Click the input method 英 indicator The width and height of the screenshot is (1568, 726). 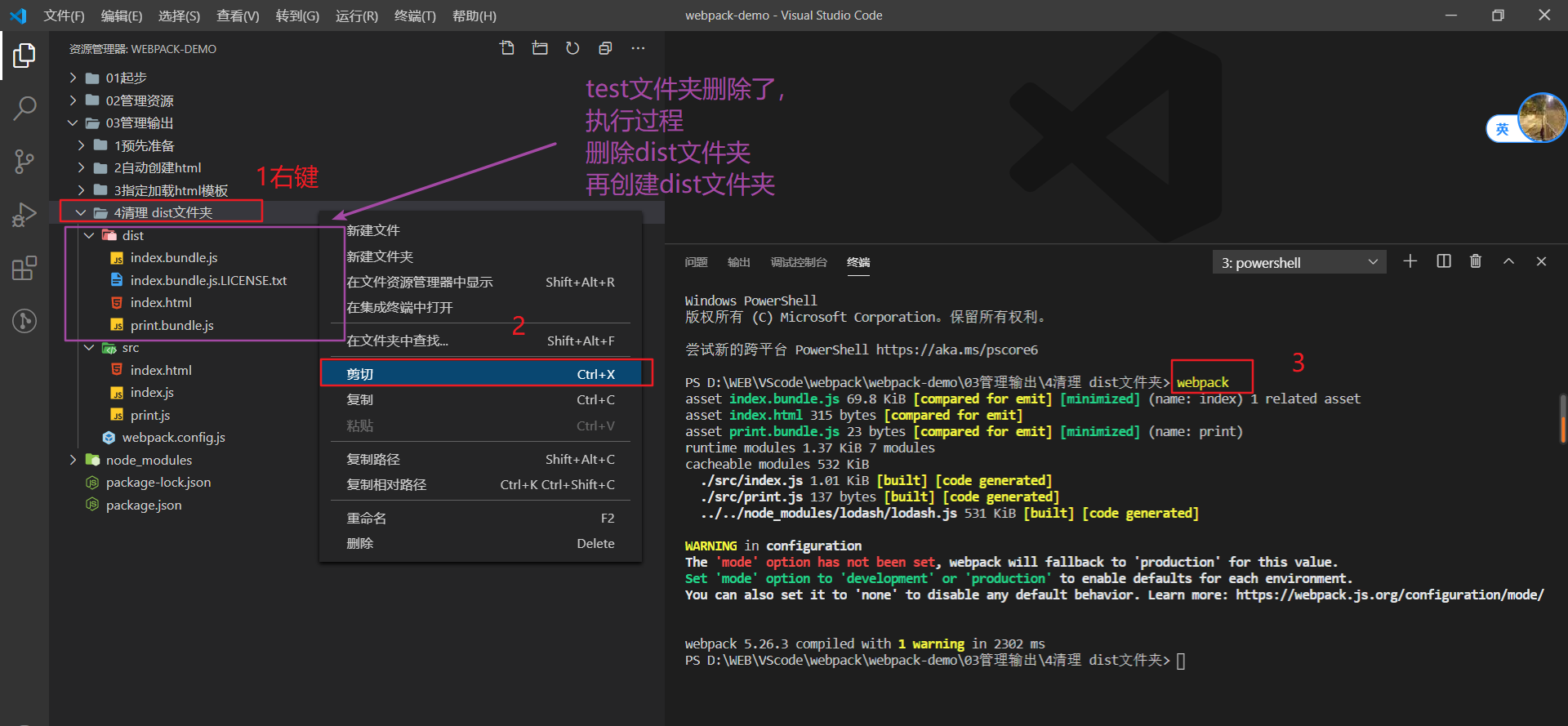pos(1502,129)
